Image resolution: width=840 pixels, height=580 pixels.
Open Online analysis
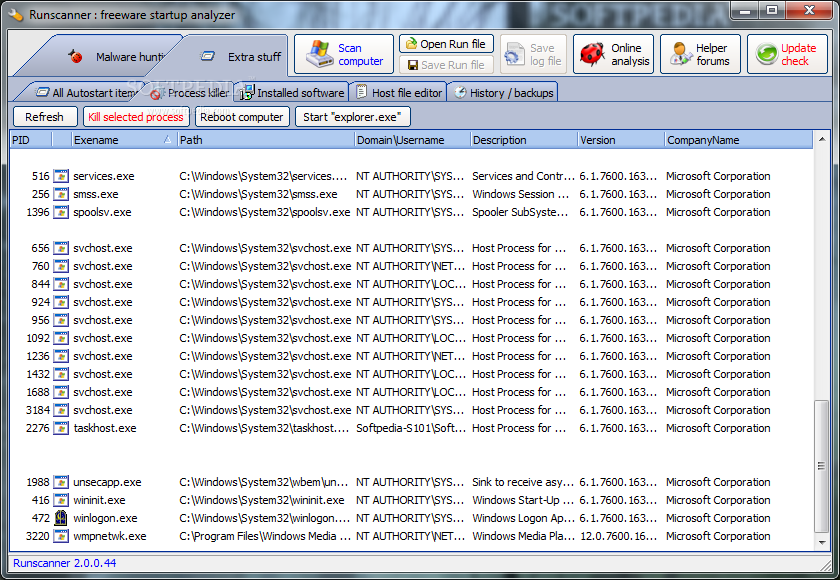[613, 54]
